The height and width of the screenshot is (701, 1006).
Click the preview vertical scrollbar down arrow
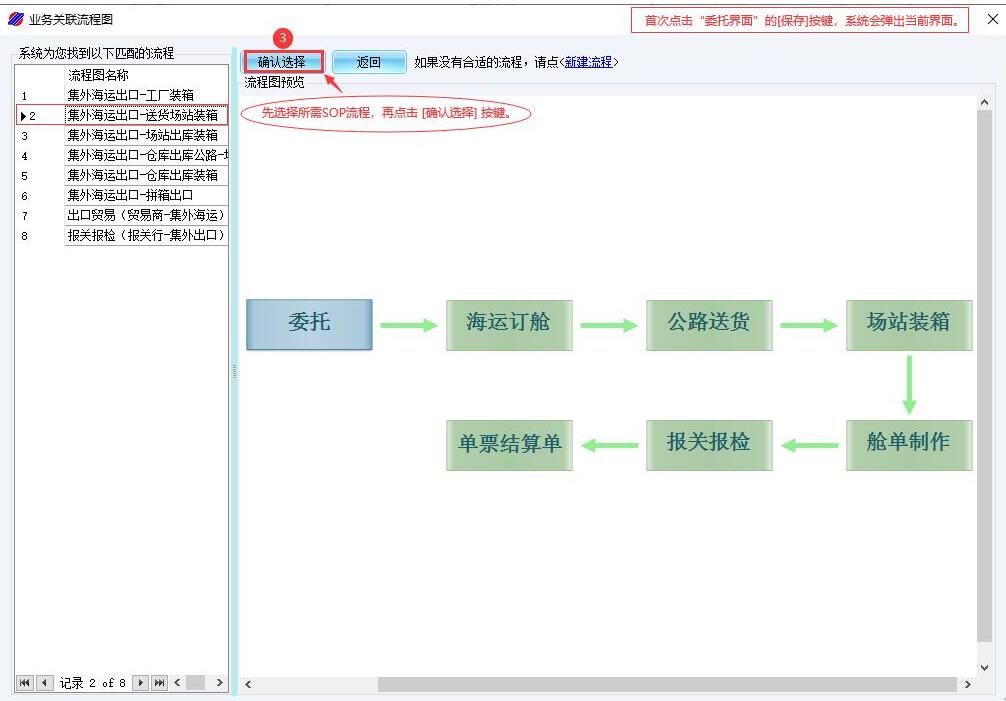coord(984,667)
